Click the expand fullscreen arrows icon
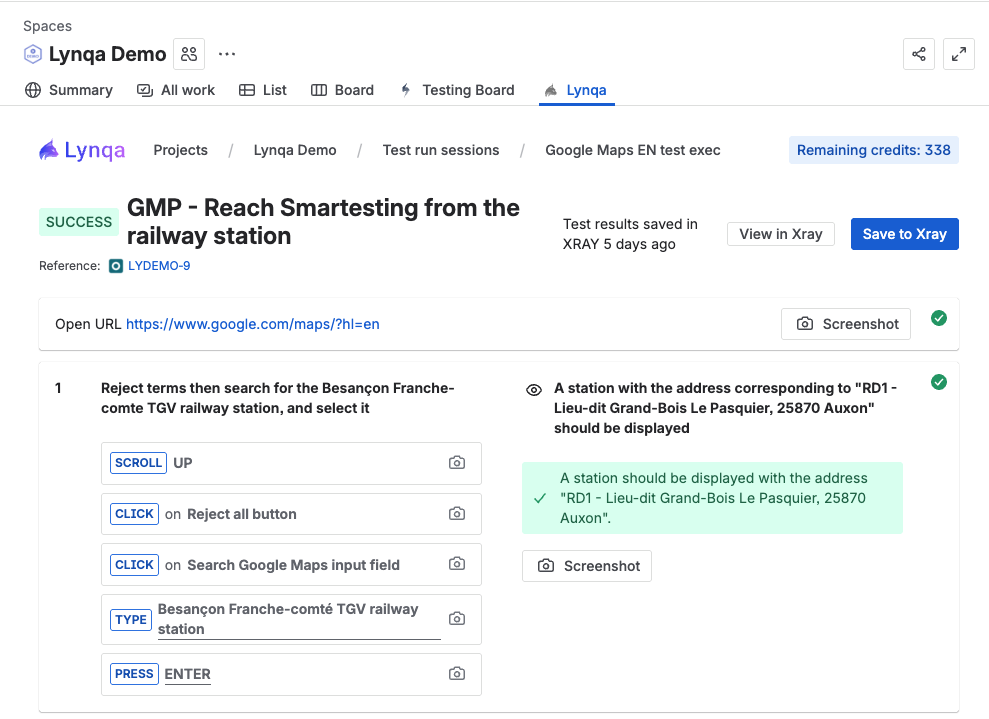 click(x=959, y=54)
